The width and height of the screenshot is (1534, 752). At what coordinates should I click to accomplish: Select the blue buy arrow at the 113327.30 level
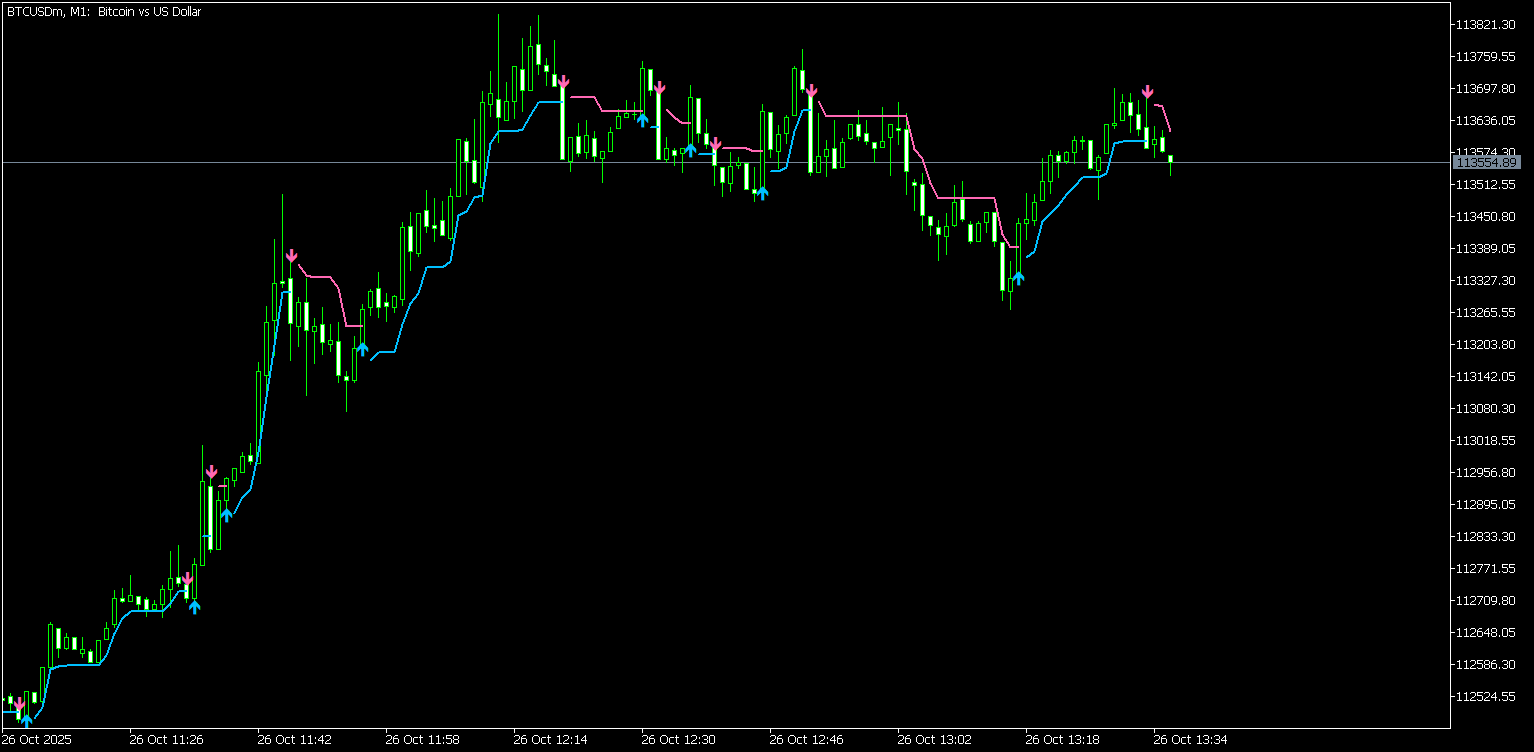click(1018, 277)
